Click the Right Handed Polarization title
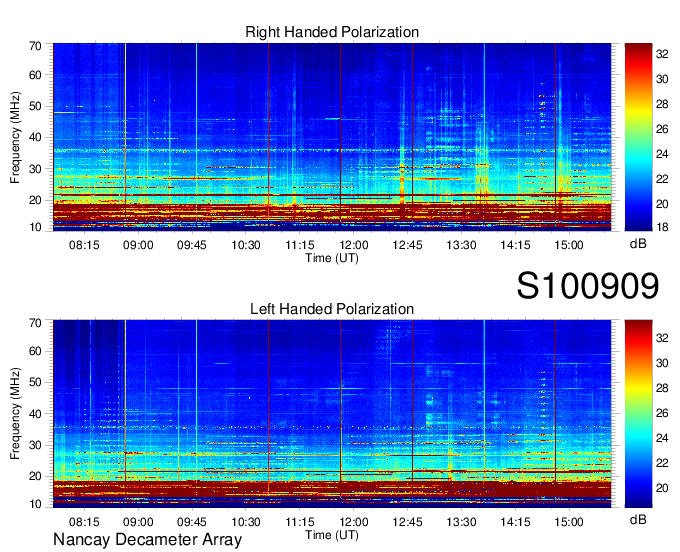680x552 pixels. pos(332,32)
